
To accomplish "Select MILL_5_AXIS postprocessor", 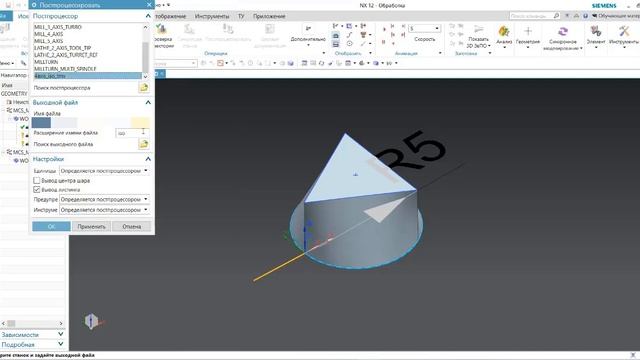I will pos(87,41).
